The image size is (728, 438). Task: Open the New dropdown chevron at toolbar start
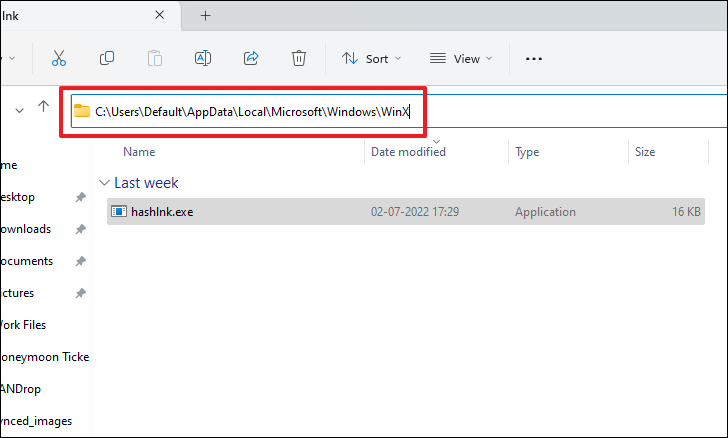coord(12,59)
